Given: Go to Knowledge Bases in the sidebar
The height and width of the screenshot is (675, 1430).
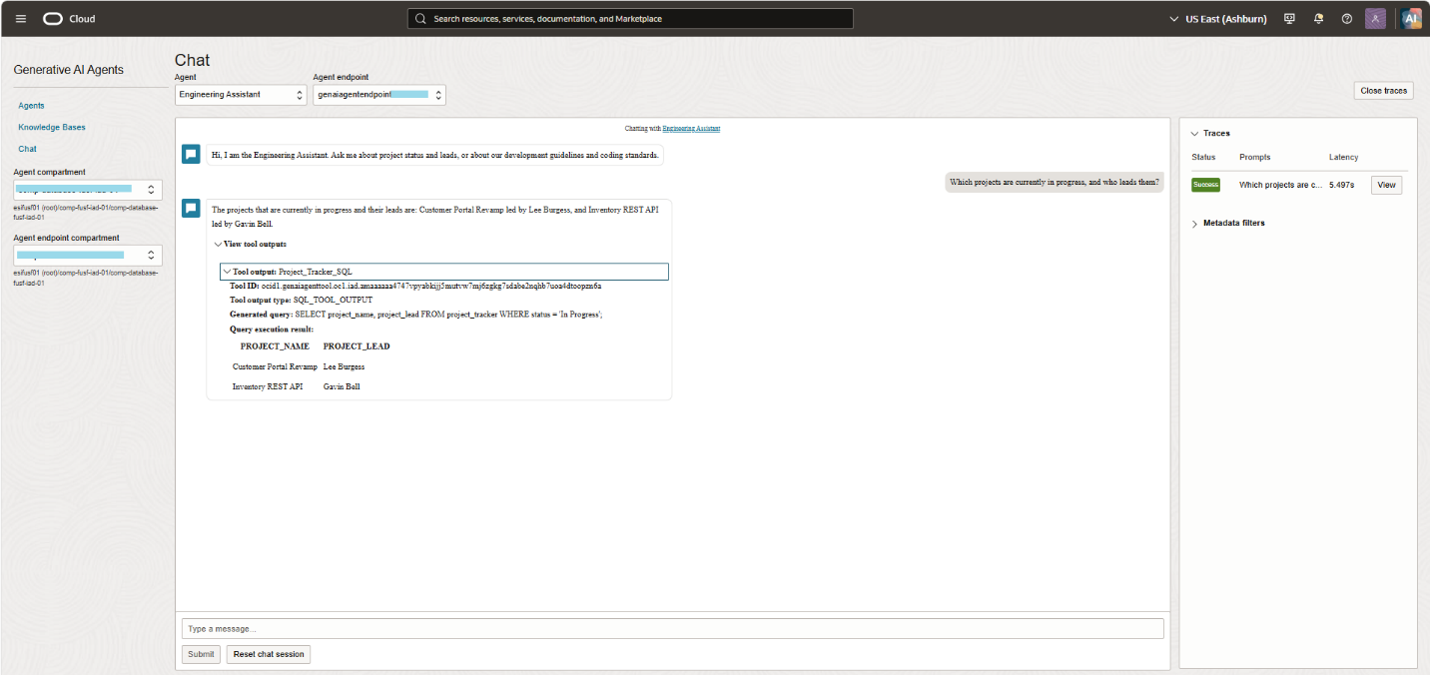Looking at the screenshot, I should [x=52, y=127].
